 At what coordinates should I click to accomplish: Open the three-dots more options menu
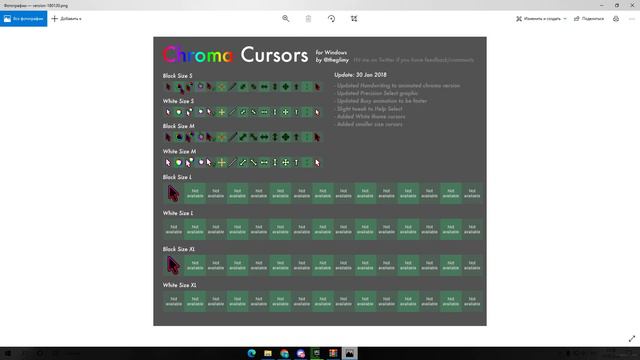point(632,19)
